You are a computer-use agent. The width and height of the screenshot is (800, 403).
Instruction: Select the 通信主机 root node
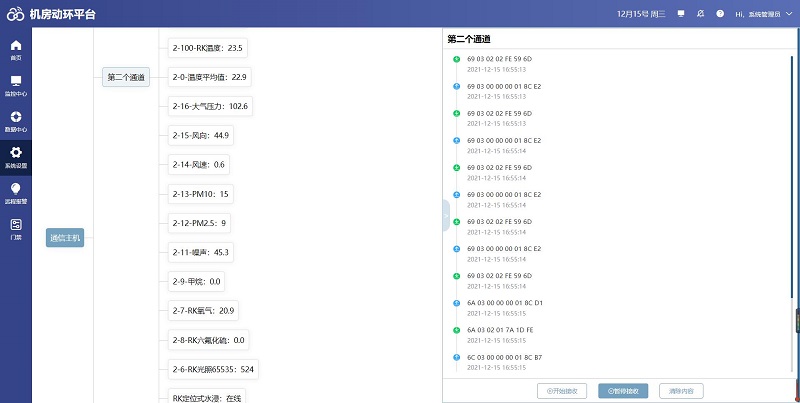pyautogui.click(x=65, y=238)
